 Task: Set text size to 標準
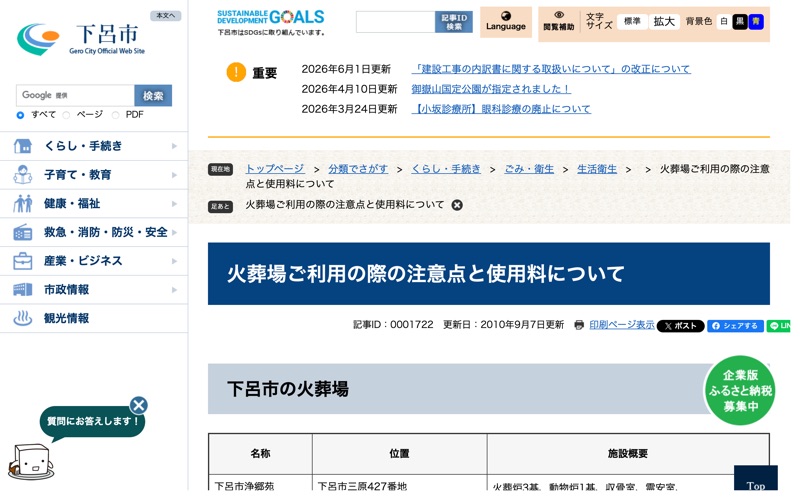coord(632,21)
